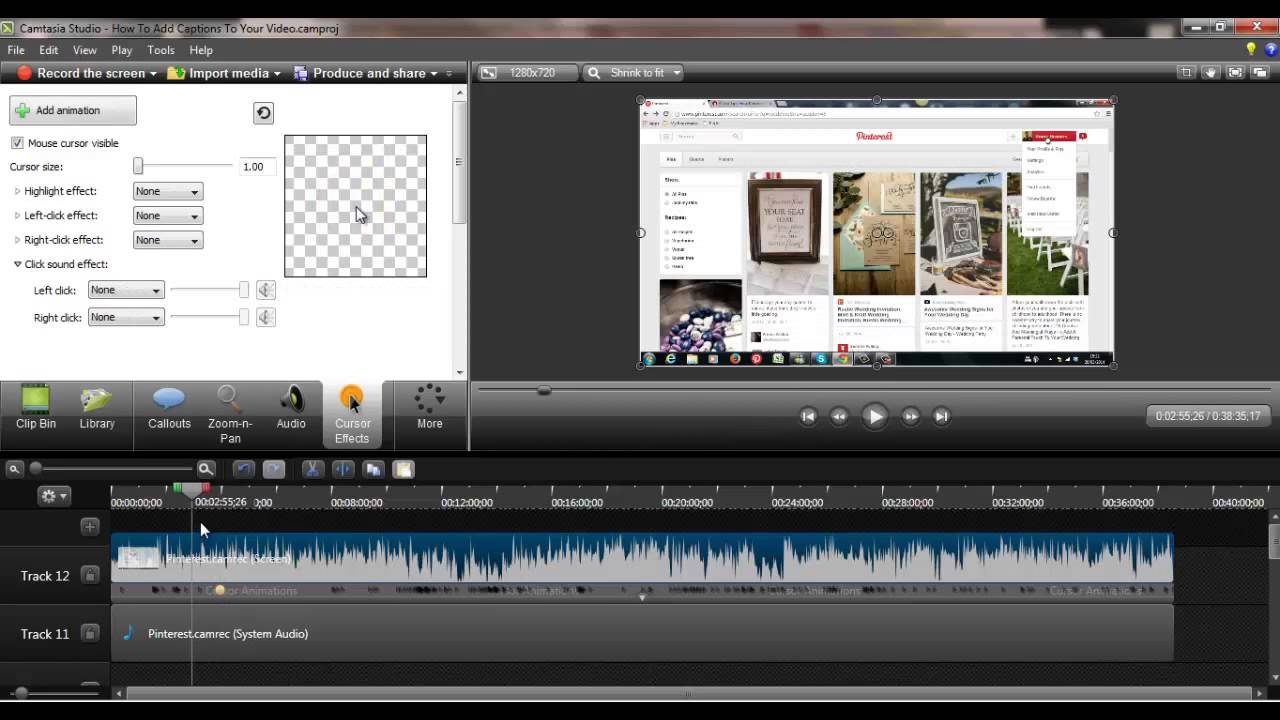The height and width of the screenshot is (720, 1280).
Task: Open the Library tab
Action: tap(97, 408)
